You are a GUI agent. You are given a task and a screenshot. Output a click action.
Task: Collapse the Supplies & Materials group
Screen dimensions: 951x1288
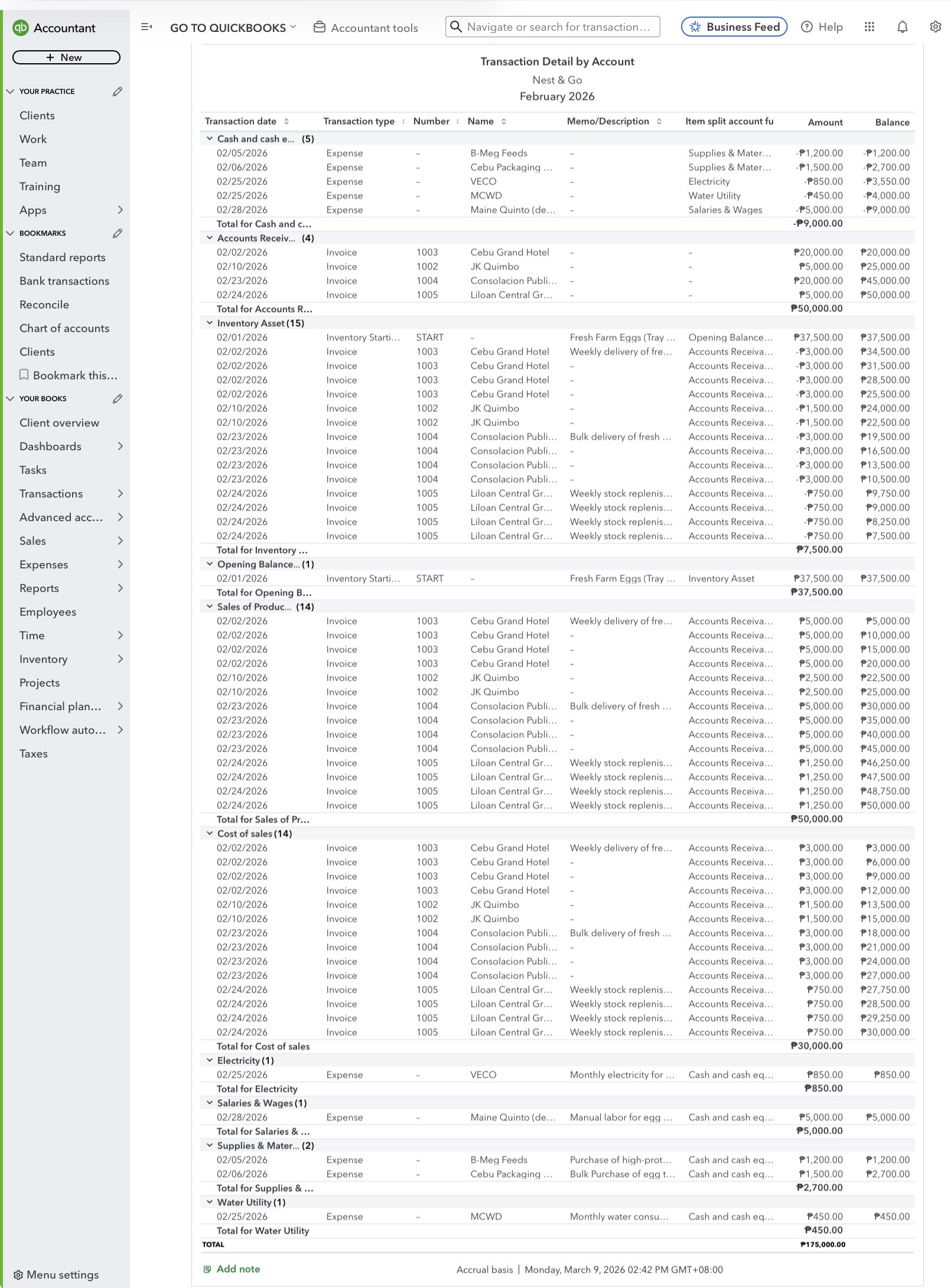(210, 1145)
